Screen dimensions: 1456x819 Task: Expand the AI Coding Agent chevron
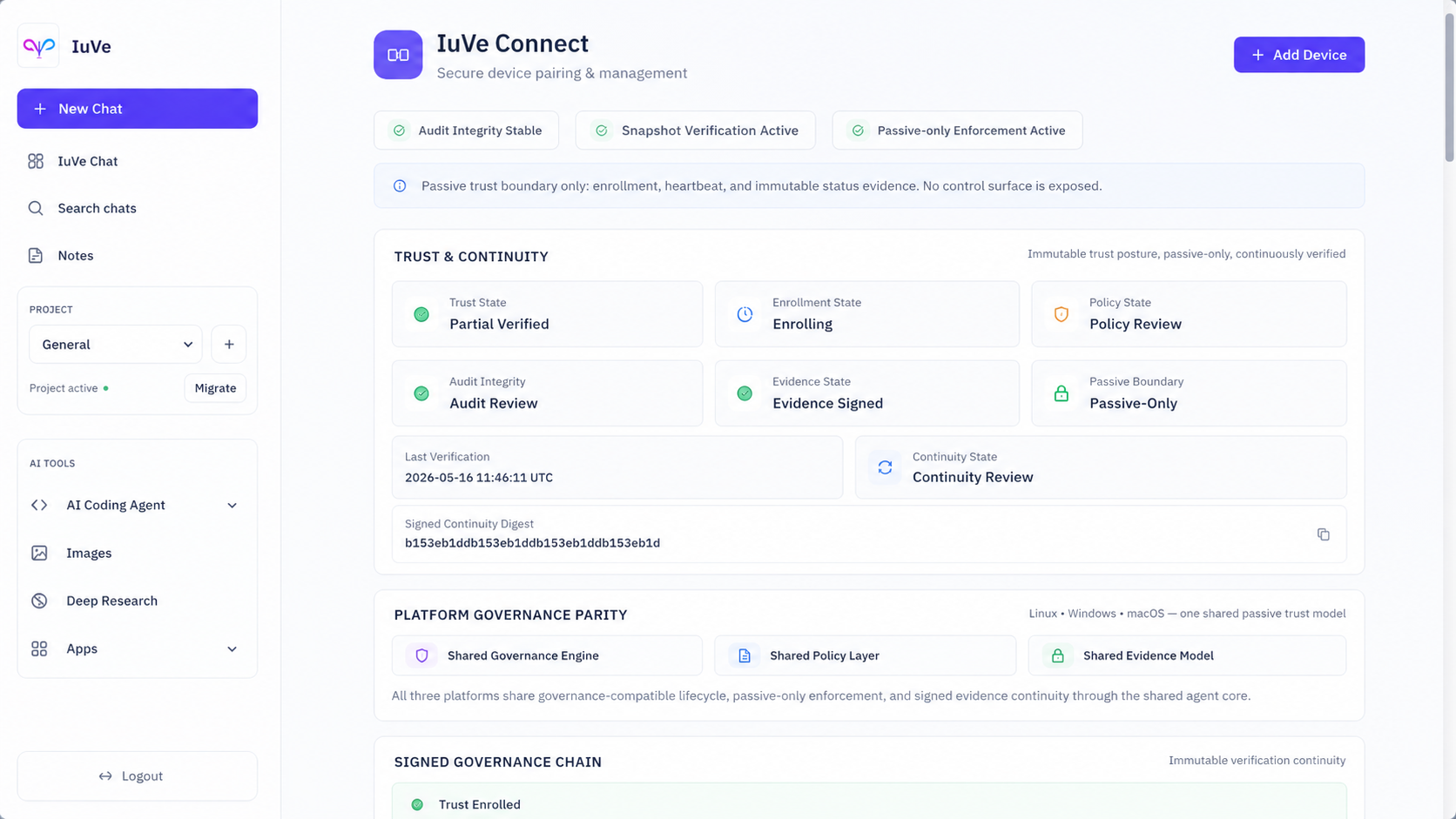(232, 506)
